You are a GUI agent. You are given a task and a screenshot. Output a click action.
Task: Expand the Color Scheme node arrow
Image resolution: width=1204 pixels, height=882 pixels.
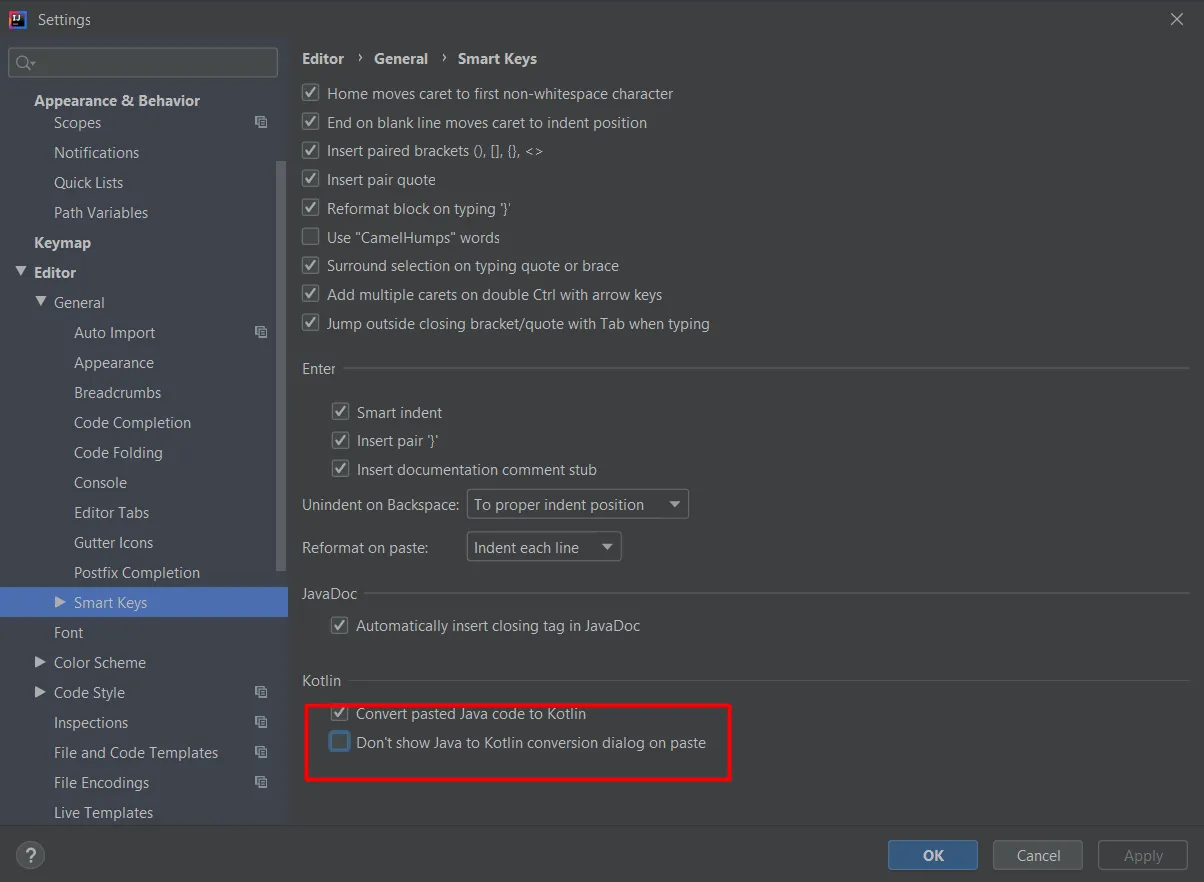click(40, 662)
